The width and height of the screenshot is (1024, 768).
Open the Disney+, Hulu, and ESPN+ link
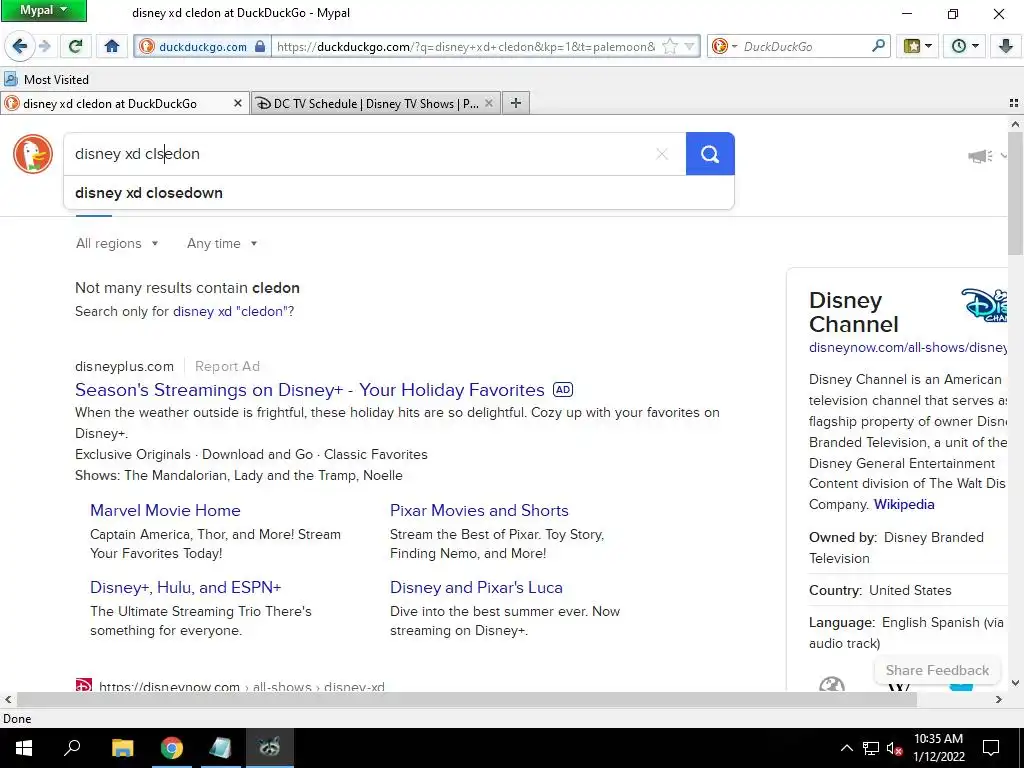pos(185,588)
